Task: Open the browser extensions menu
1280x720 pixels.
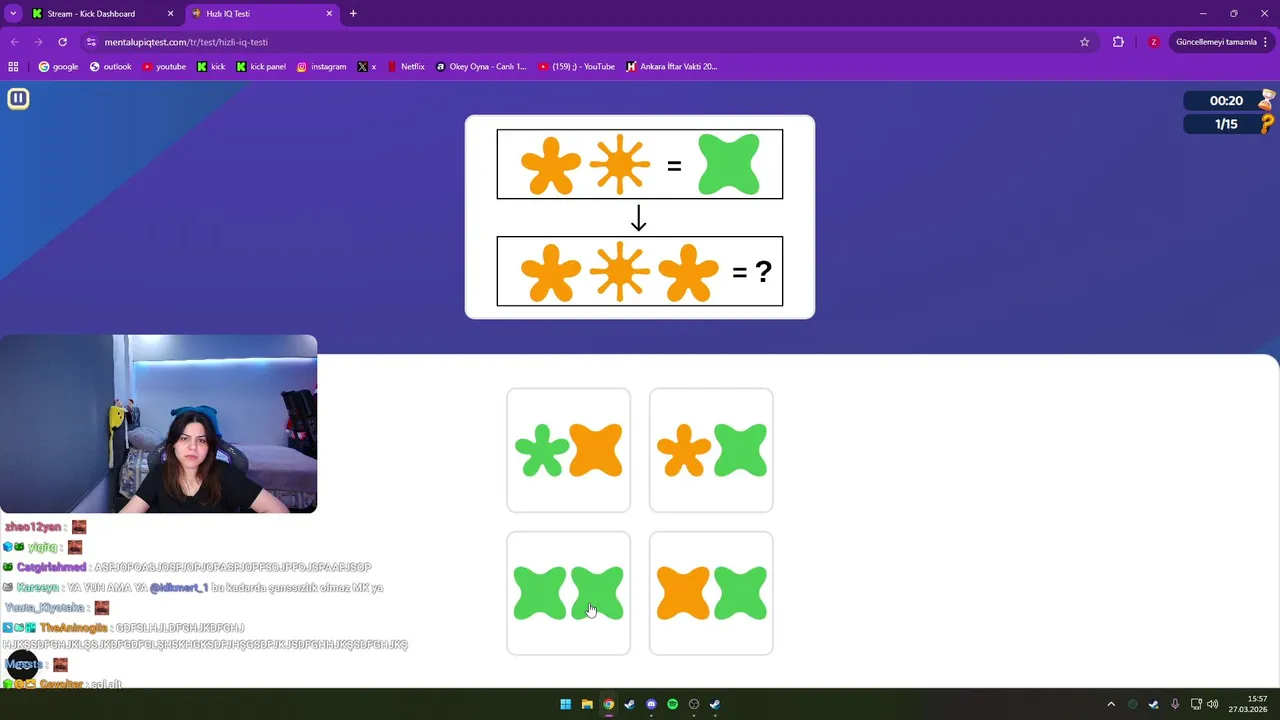Action: [x=1118, y=42]
